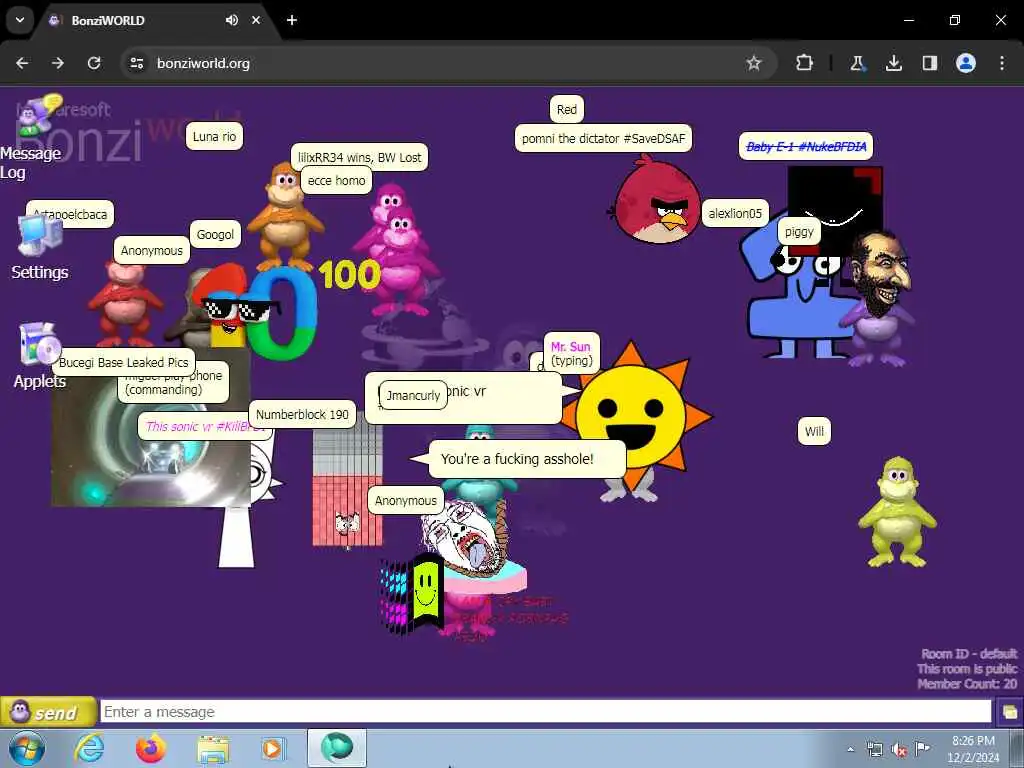Toggle the browser side panel

(x=929, y=63)
